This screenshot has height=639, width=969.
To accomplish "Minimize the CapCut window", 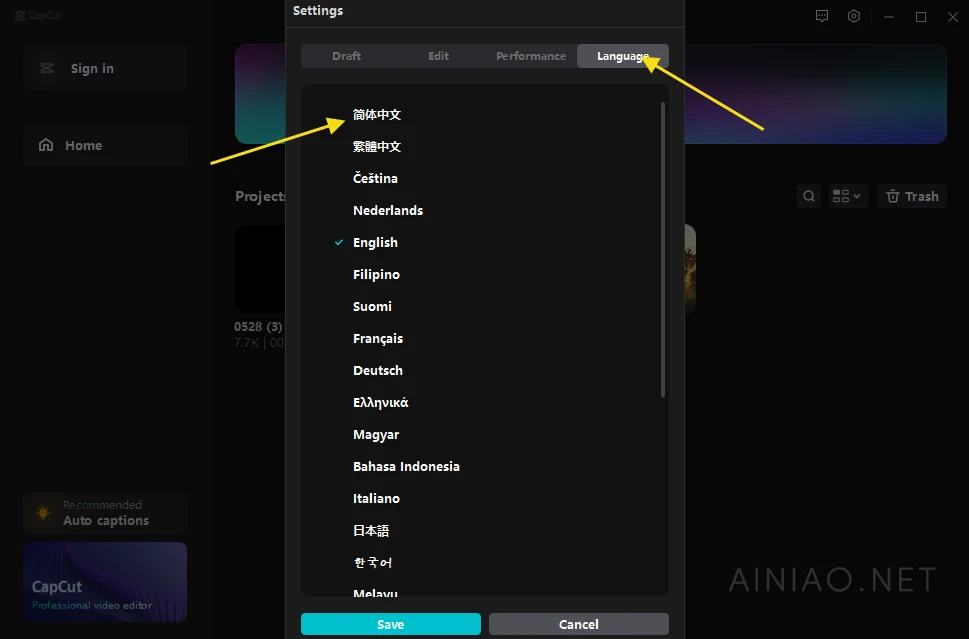I will pos(889,17).
